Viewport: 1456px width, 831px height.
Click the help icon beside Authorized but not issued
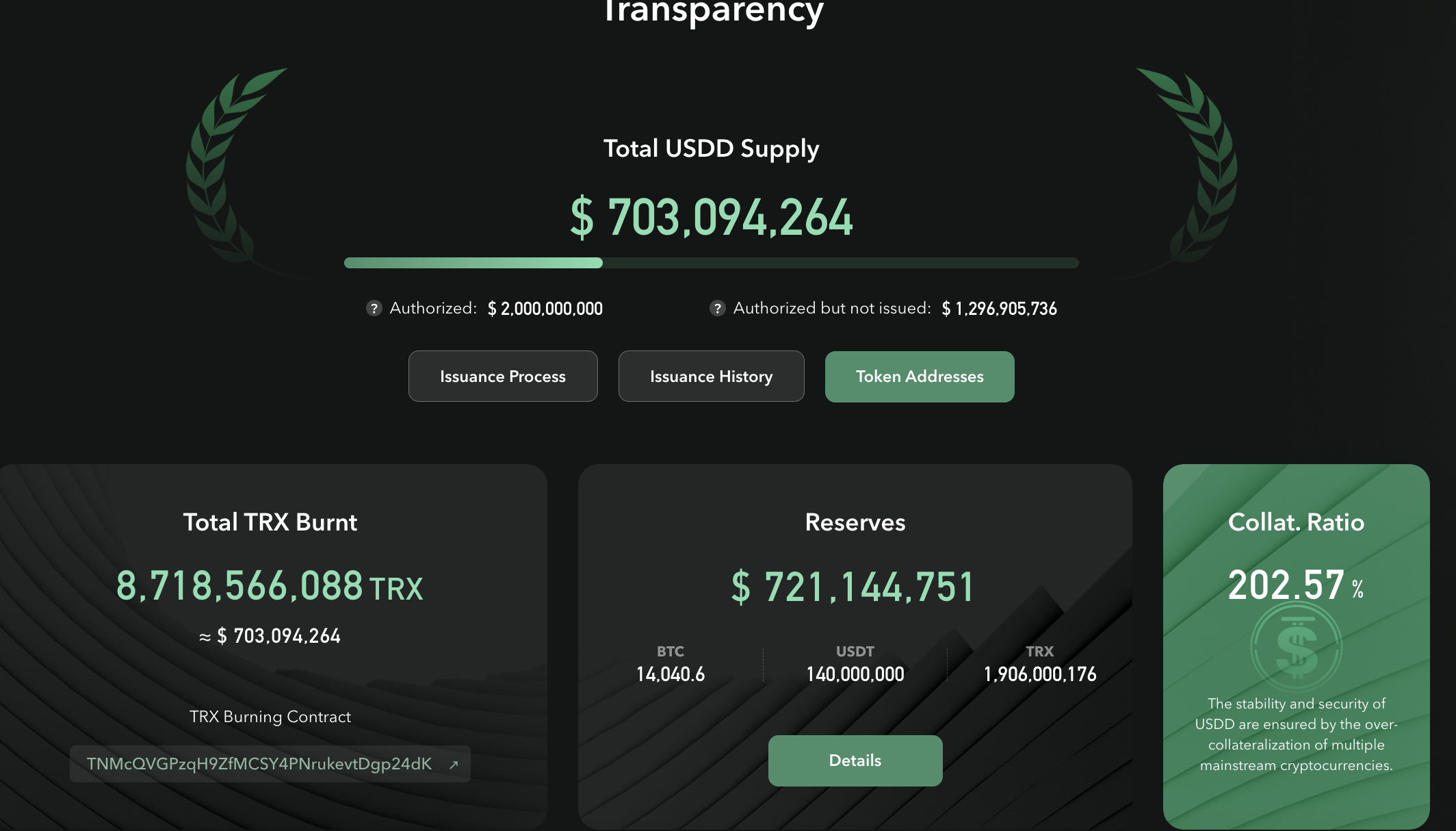pyautogui.click(x=717, y=308)
